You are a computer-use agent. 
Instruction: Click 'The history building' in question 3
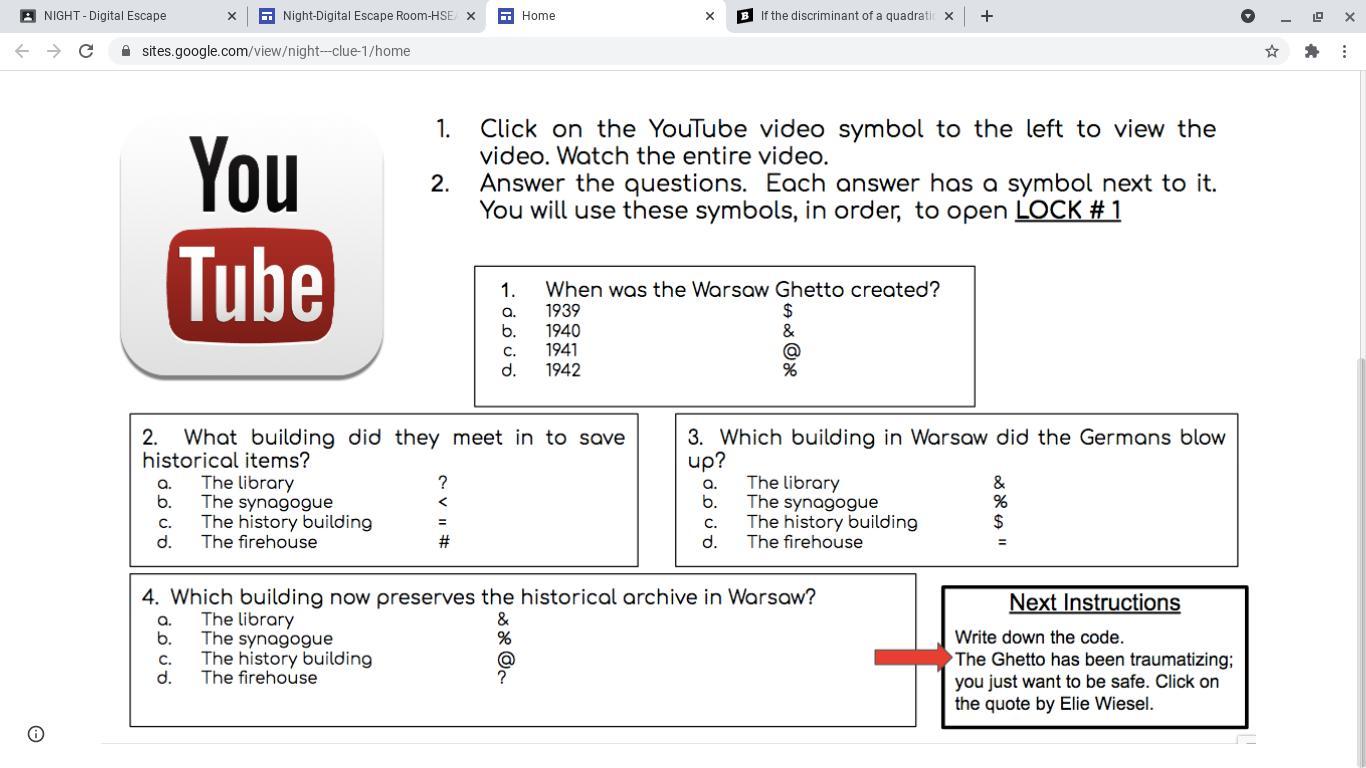click(832, 522)
